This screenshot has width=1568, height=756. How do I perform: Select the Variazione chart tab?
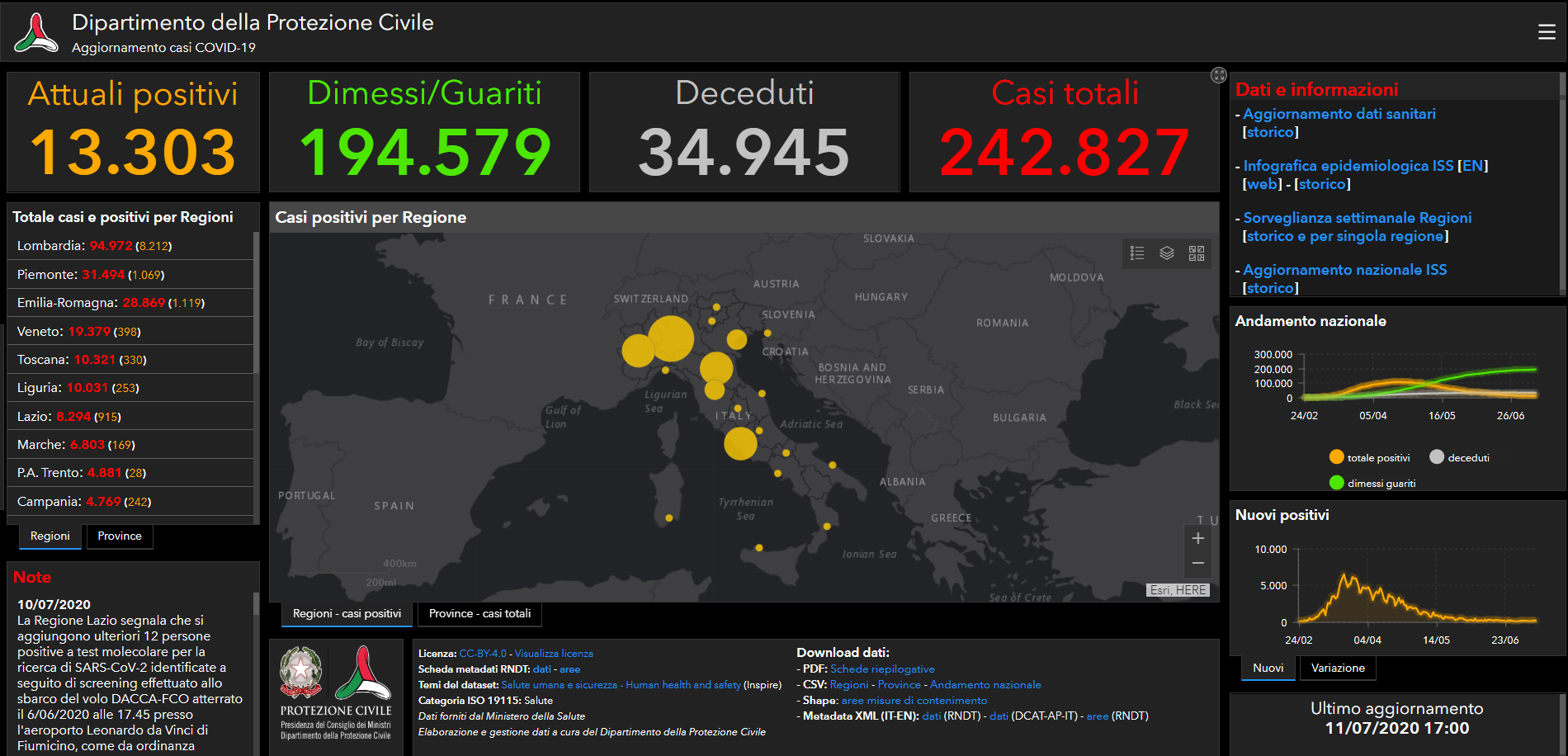point(1338,669)
